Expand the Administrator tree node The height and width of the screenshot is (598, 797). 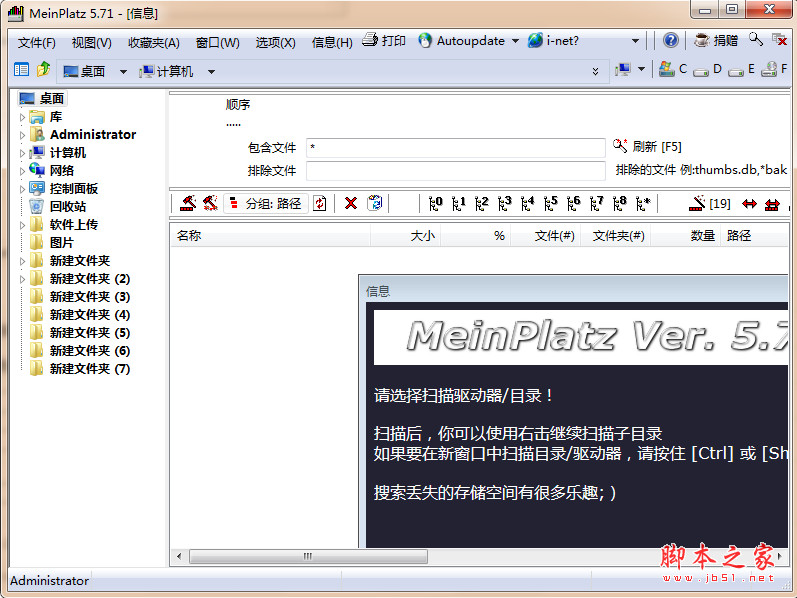coord(22,135)
